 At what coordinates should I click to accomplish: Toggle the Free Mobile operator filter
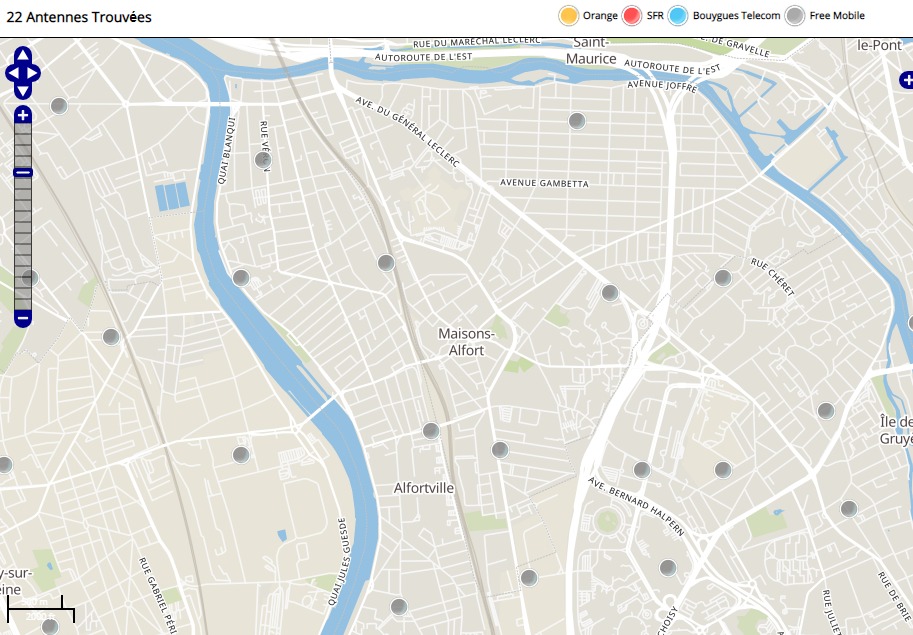tap(795, 16)
